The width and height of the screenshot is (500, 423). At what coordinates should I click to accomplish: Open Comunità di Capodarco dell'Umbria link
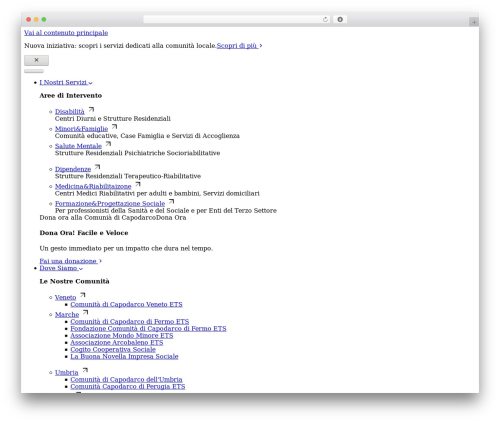[x=126, y=380]
